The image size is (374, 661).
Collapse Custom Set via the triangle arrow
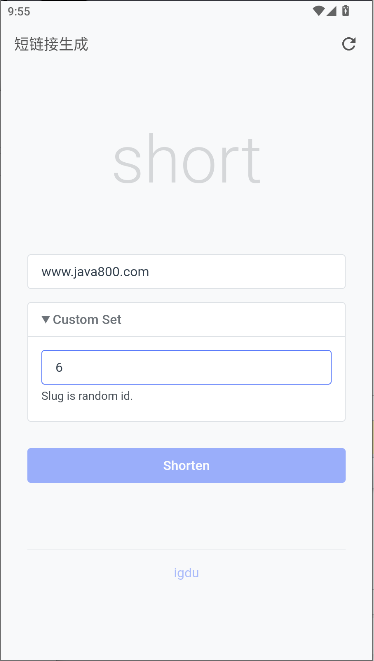coord(46,320)
